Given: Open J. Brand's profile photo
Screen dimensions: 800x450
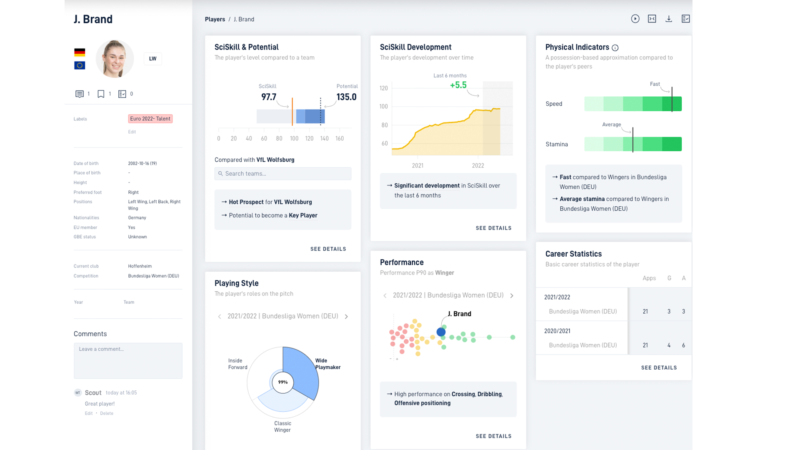Looking at the screenshot, I should click(114, 59).
